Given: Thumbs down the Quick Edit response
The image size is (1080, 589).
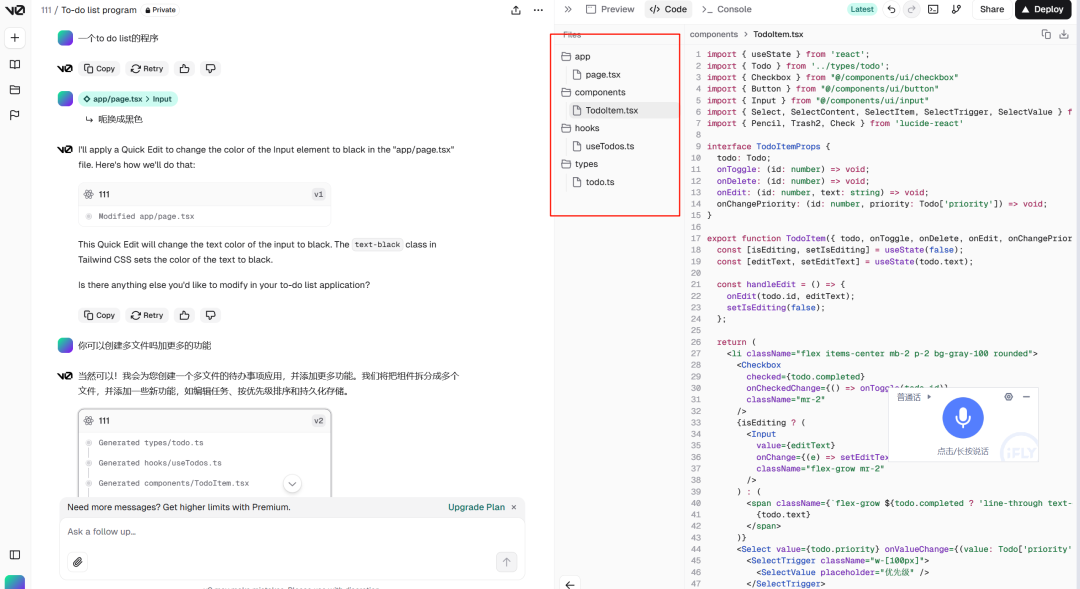Looking at the screenshot, I should coord(210,315).
